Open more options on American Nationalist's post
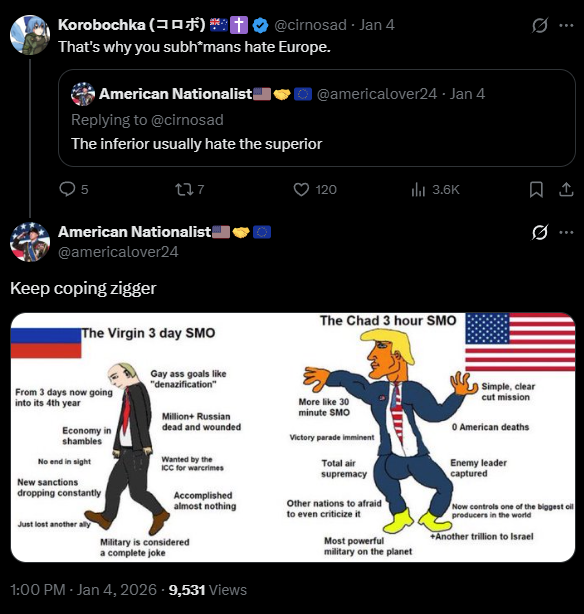584x614 pixels. [566, 232]
